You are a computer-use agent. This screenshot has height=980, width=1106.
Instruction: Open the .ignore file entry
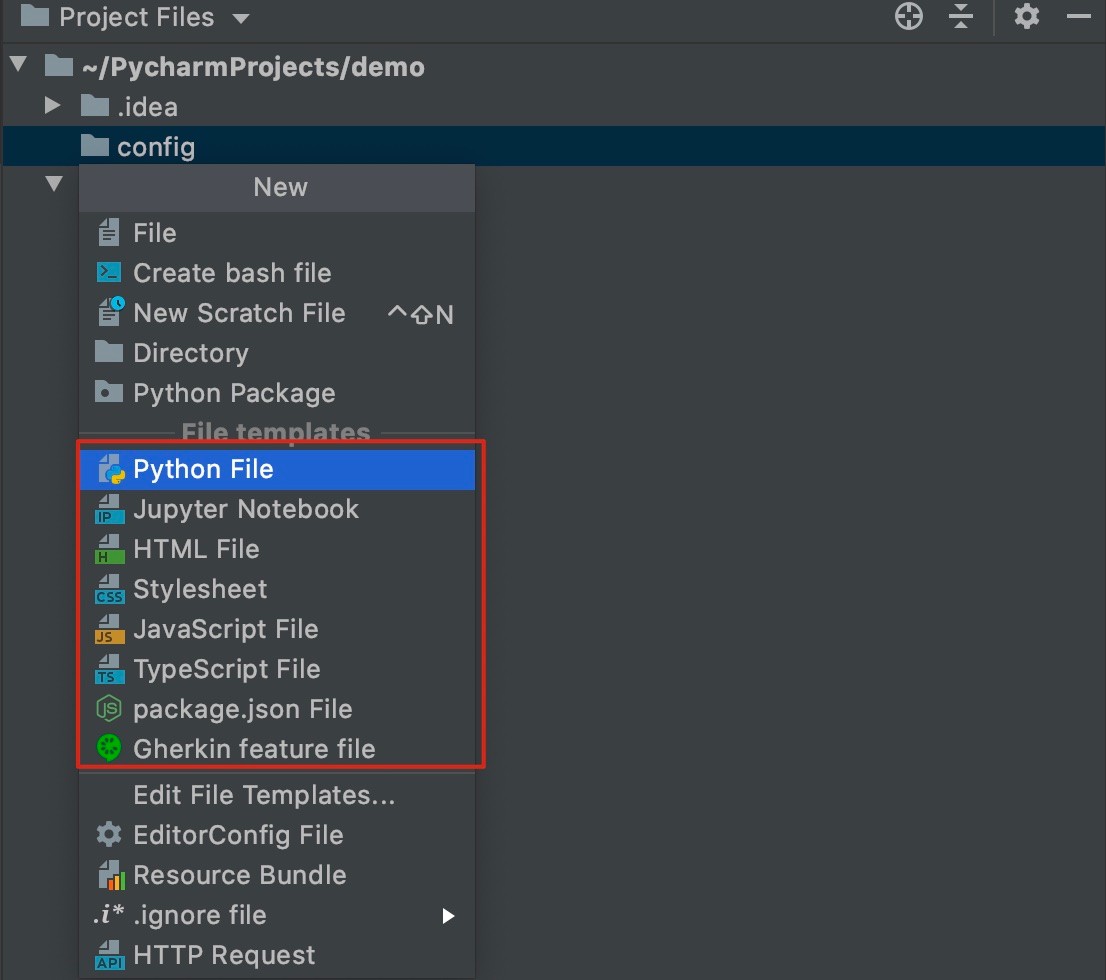277,916
